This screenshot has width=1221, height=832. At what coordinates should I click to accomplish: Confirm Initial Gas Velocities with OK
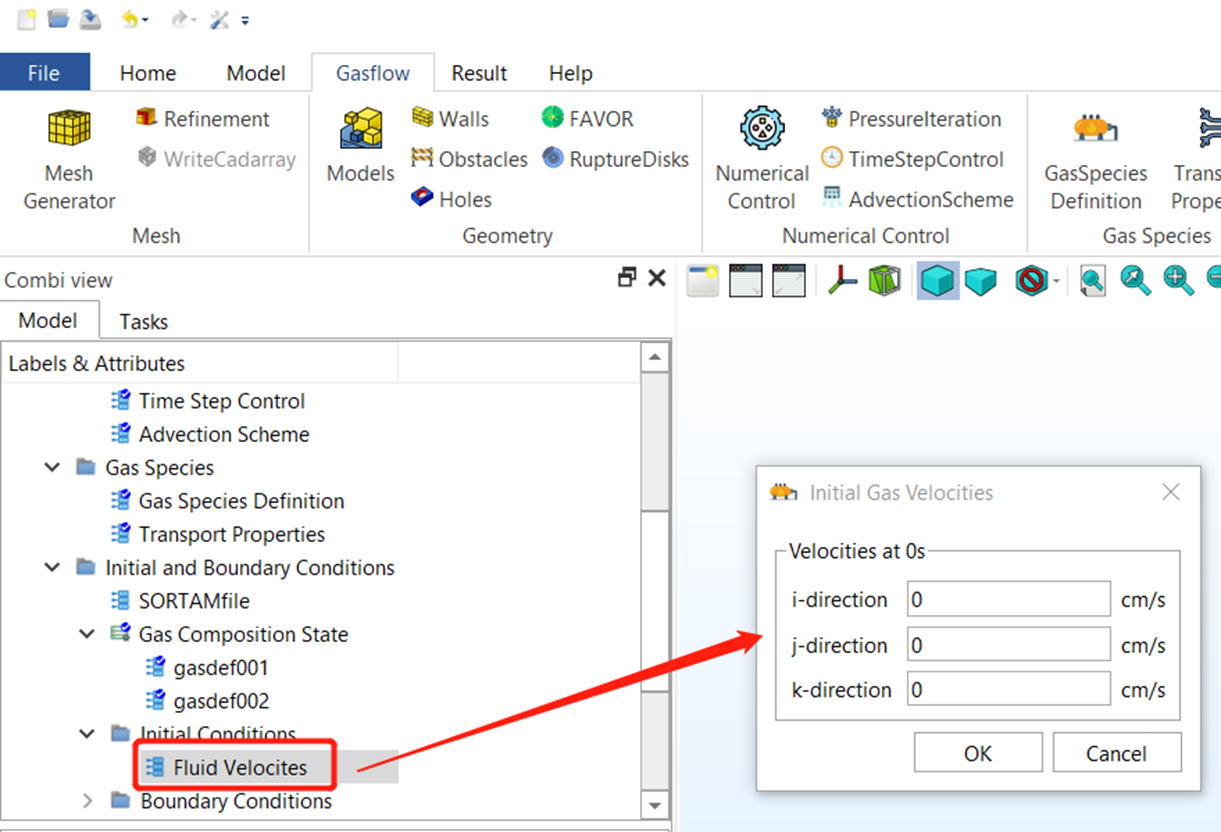point(978,753)
